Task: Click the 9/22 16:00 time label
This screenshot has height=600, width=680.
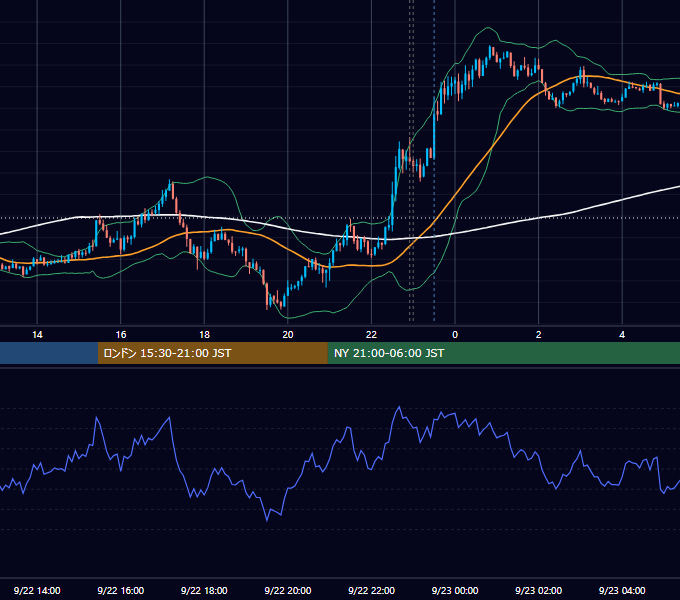Action: (121, 590)
